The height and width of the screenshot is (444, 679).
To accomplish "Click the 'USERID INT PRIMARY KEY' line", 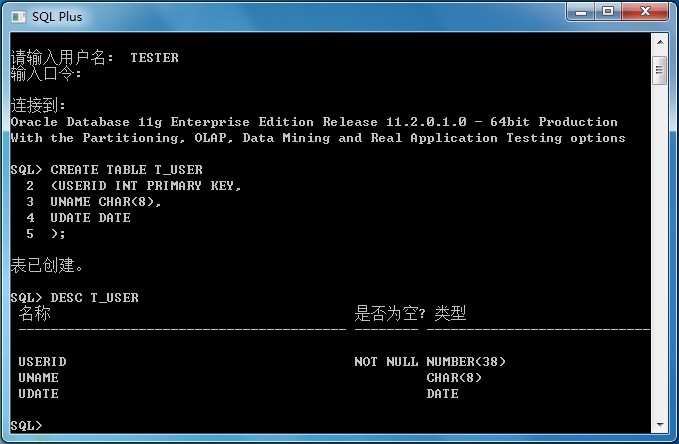I will [x=146, y=185].
